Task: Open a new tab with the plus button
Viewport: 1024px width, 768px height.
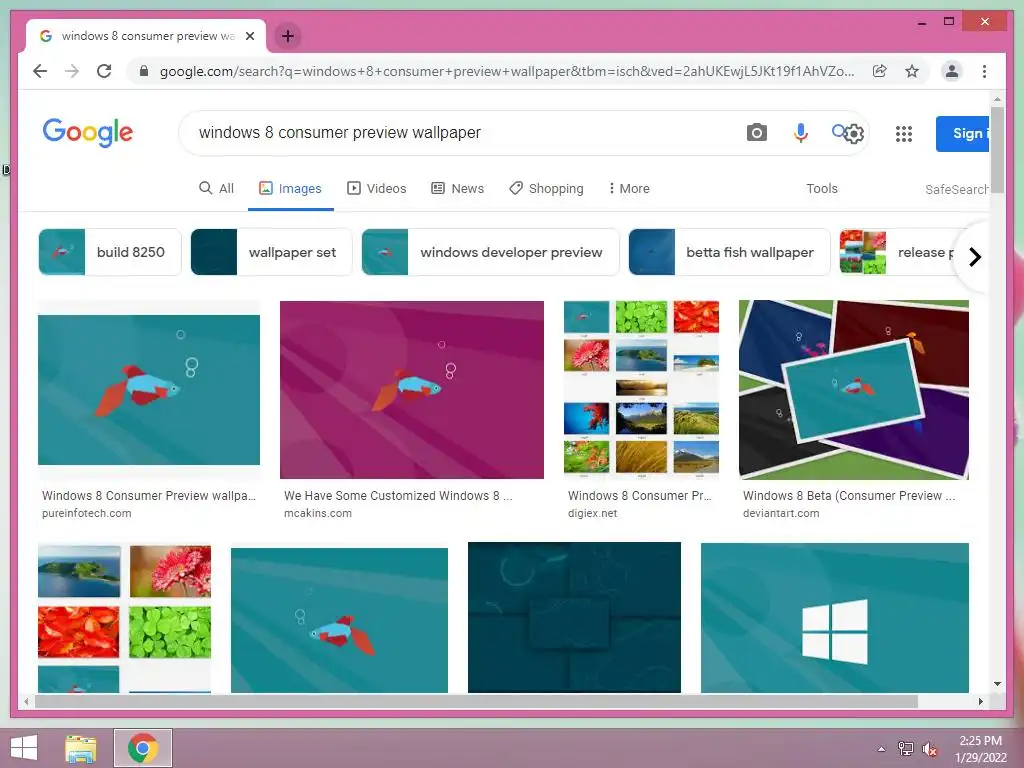Action: tap(287, 36)
